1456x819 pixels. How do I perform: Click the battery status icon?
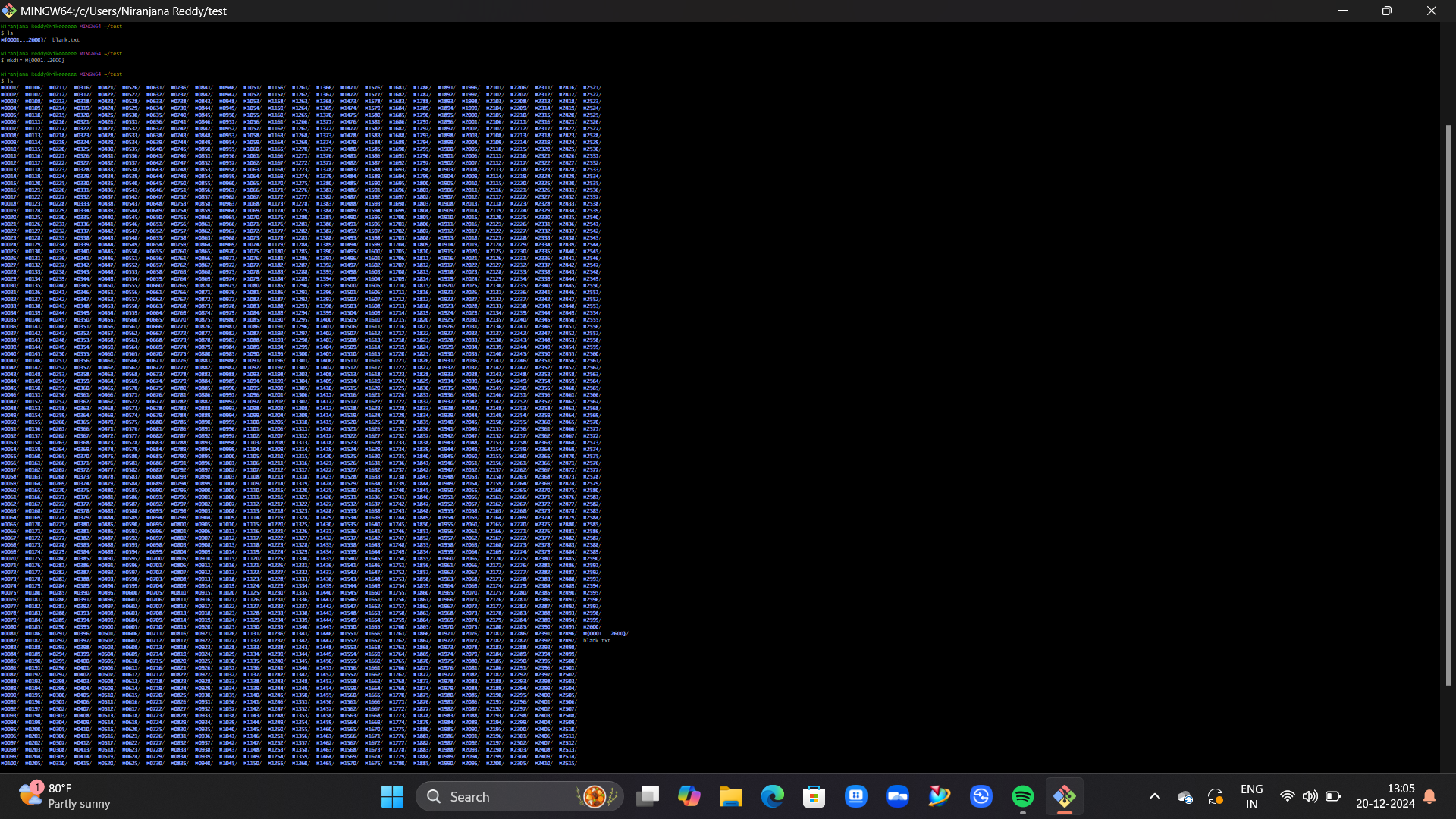[x=1332, y=796]
